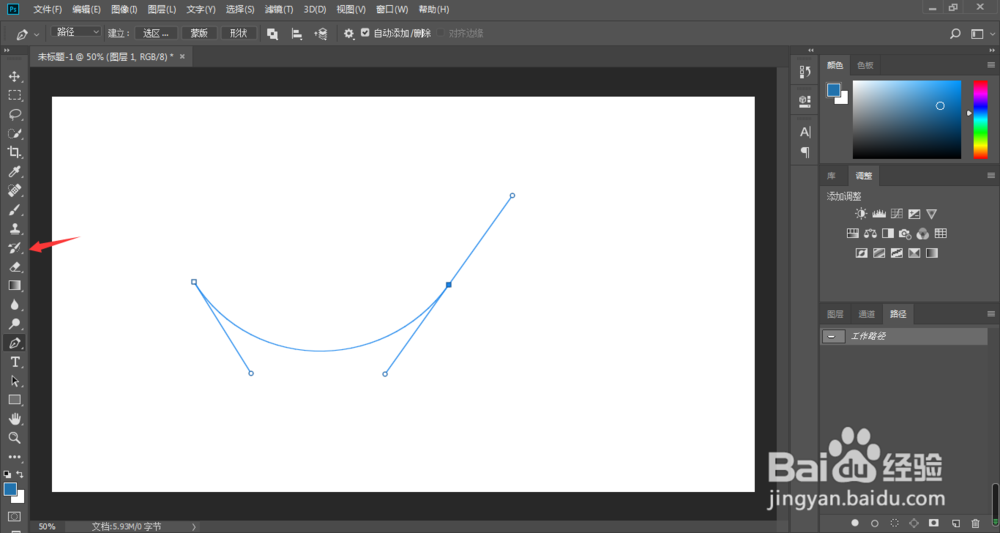Open the Paragraph panel icon

click(x=805, y=152)
